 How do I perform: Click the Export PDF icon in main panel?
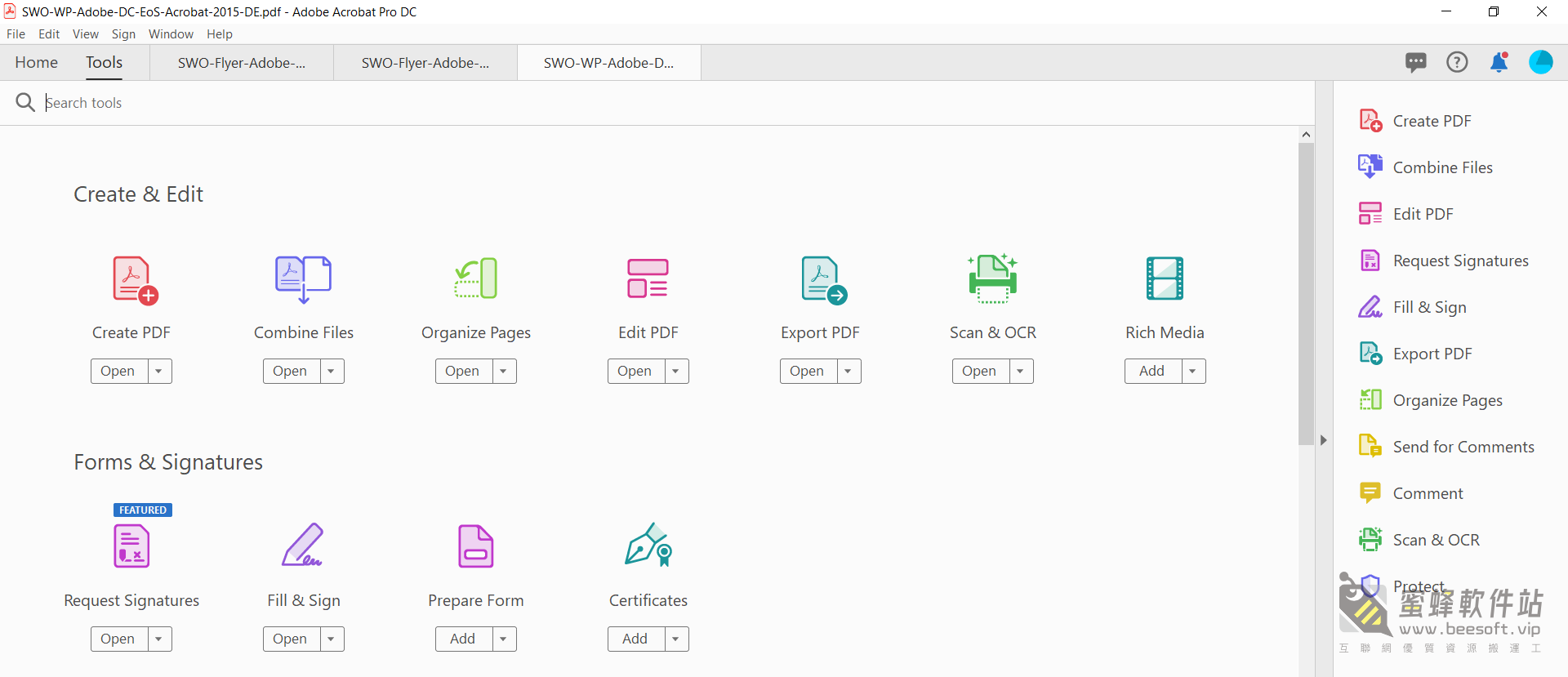(x=823, y=280)
